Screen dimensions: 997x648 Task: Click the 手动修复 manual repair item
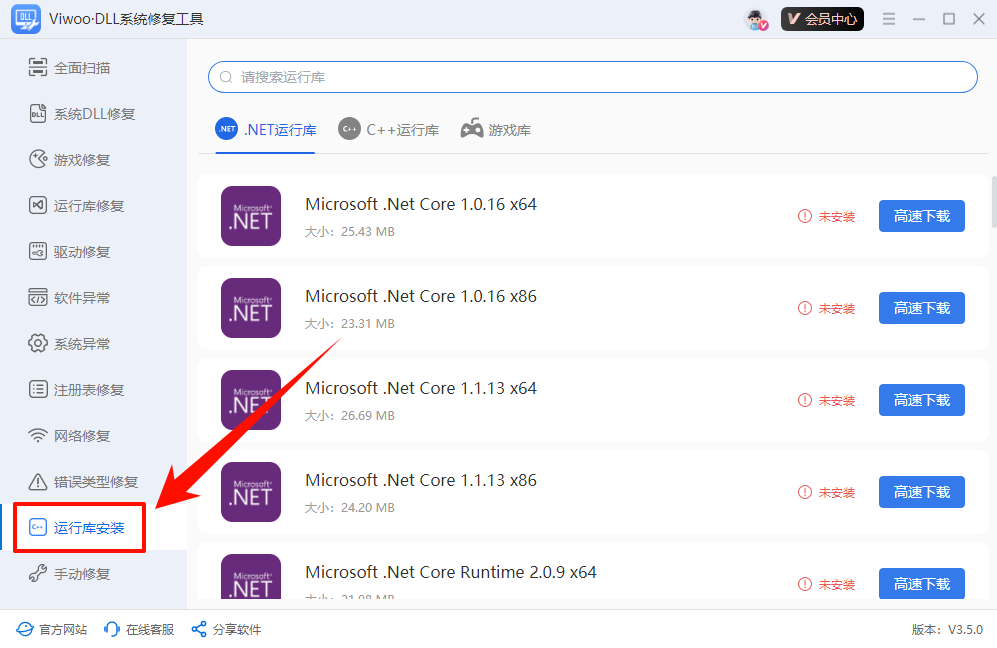[x=81, y=574]
